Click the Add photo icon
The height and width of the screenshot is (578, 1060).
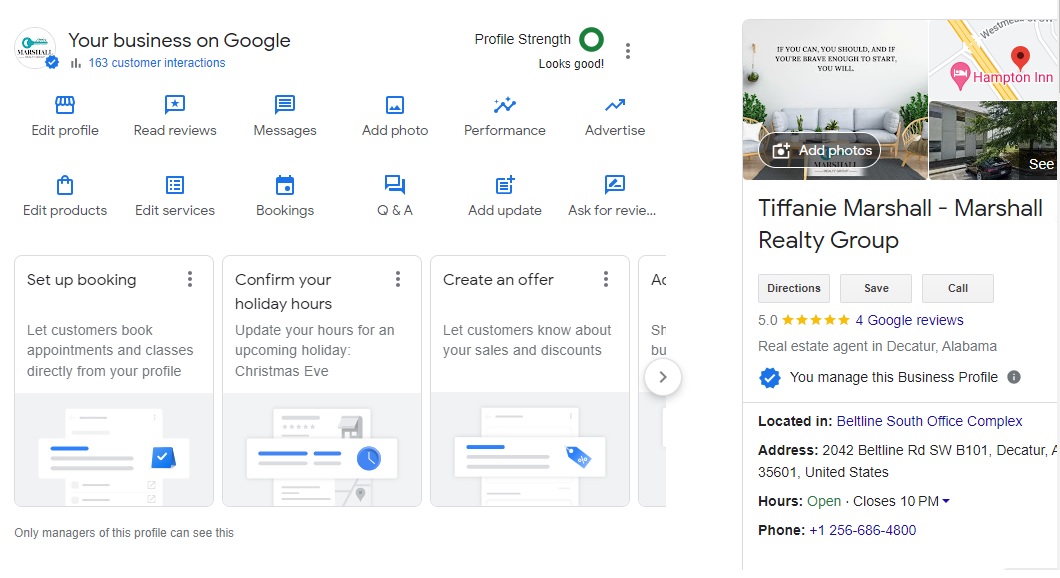[x=395, y=105]
